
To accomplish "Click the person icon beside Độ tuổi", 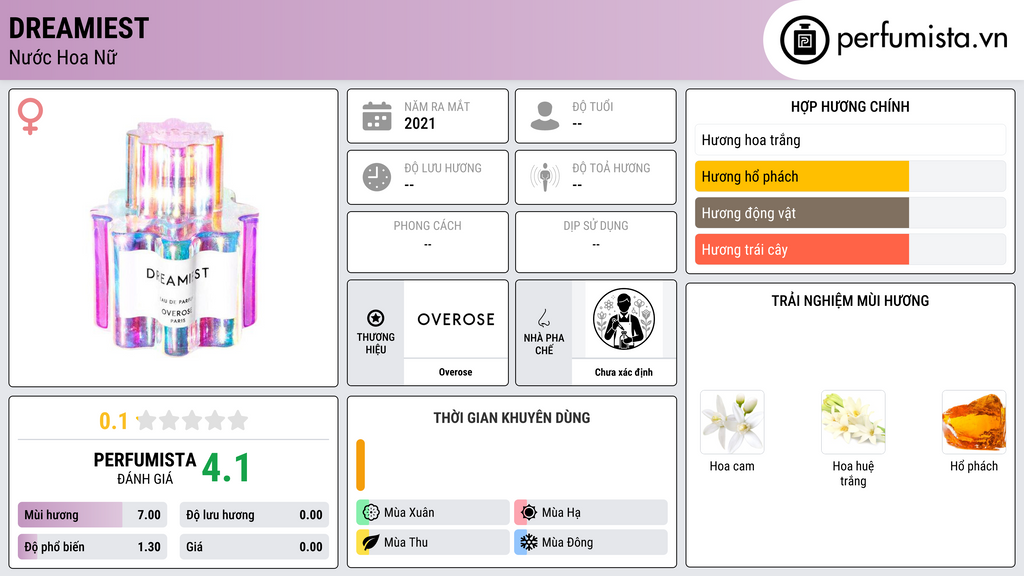I will click(x=545, y=116).
